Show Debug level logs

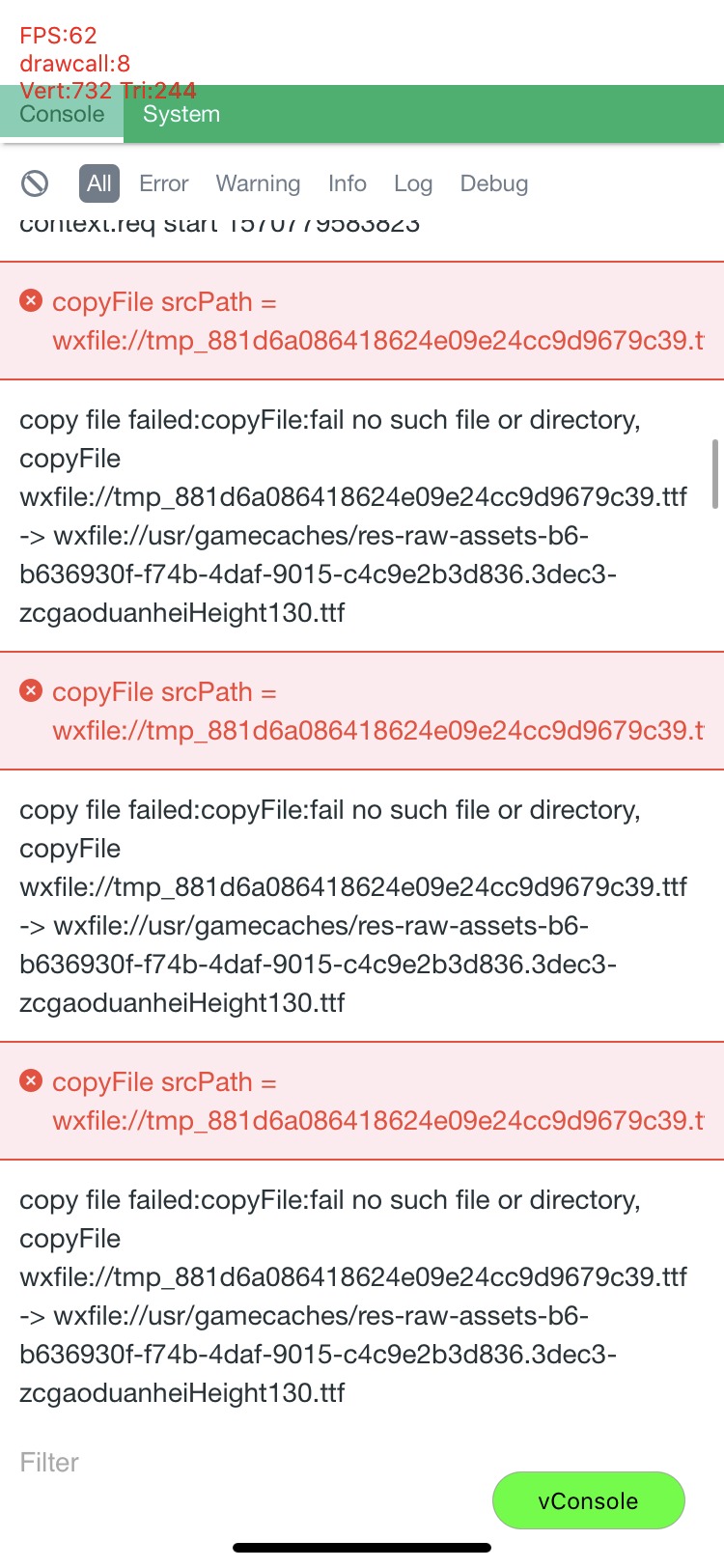pos(493,183)
